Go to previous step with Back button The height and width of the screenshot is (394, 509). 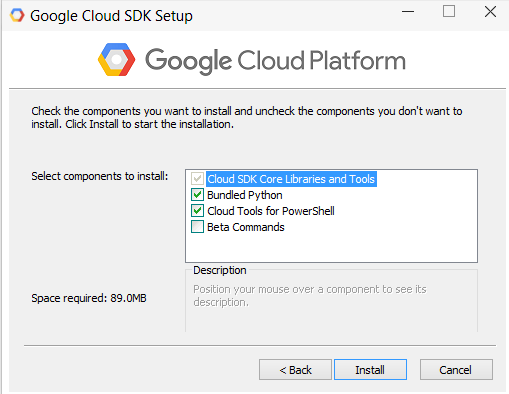click(295, 370)
